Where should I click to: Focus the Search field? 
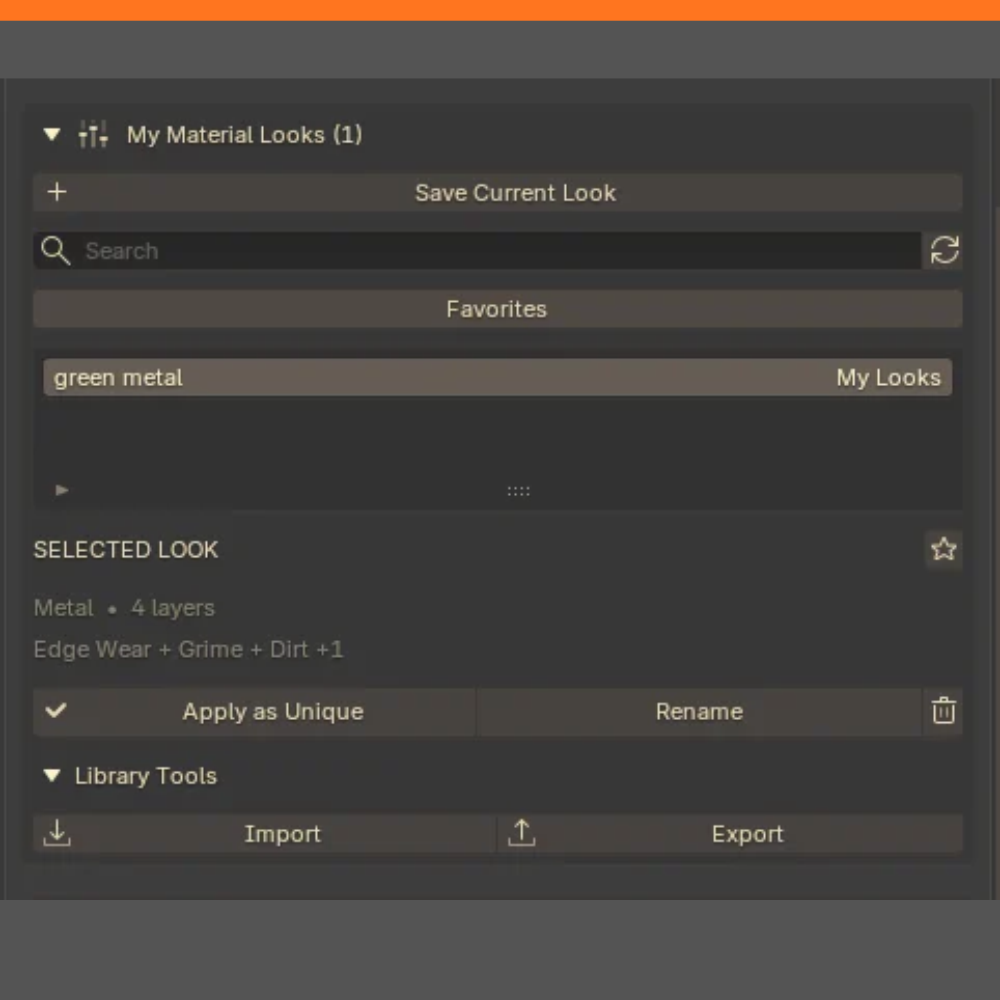pos(477,251)
